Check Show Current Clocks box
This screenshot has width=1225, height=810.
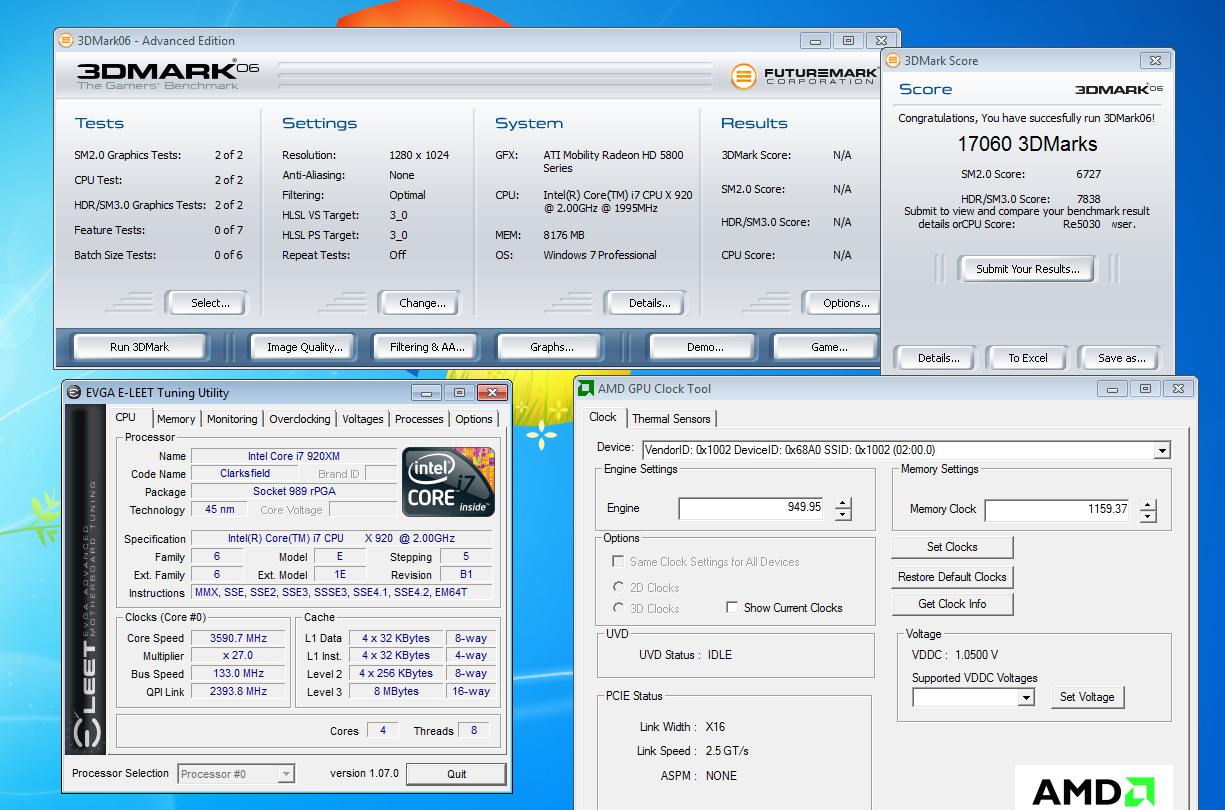[732, 607]
